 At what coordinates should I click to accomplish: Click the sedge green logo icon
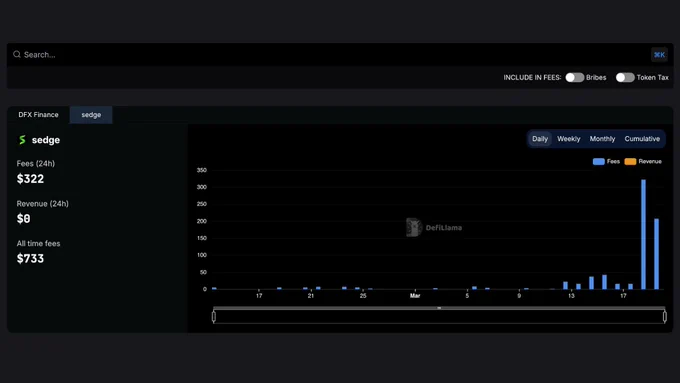point(22,140)
